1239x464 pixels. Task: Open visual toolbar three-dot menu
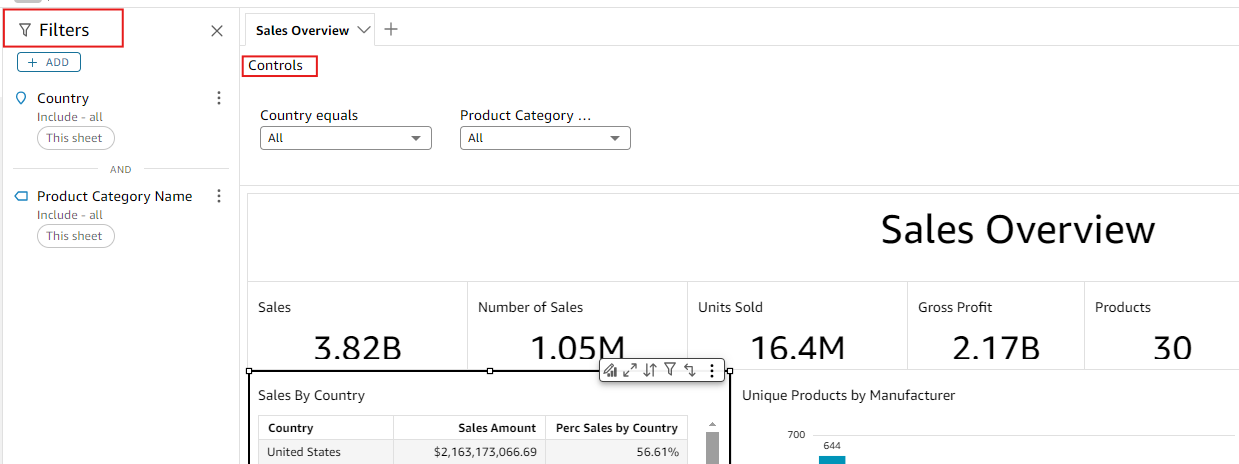pos(711,370)
